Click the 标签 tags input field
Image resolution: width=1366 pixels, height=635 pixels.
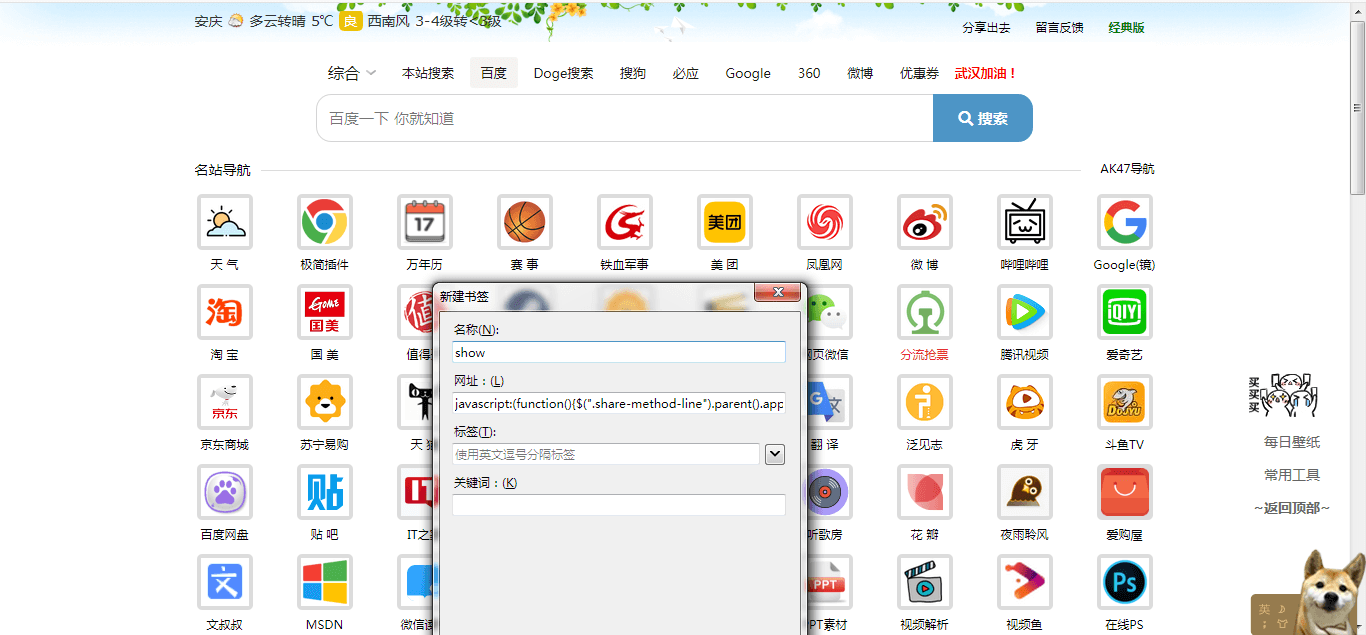[606, 454]
